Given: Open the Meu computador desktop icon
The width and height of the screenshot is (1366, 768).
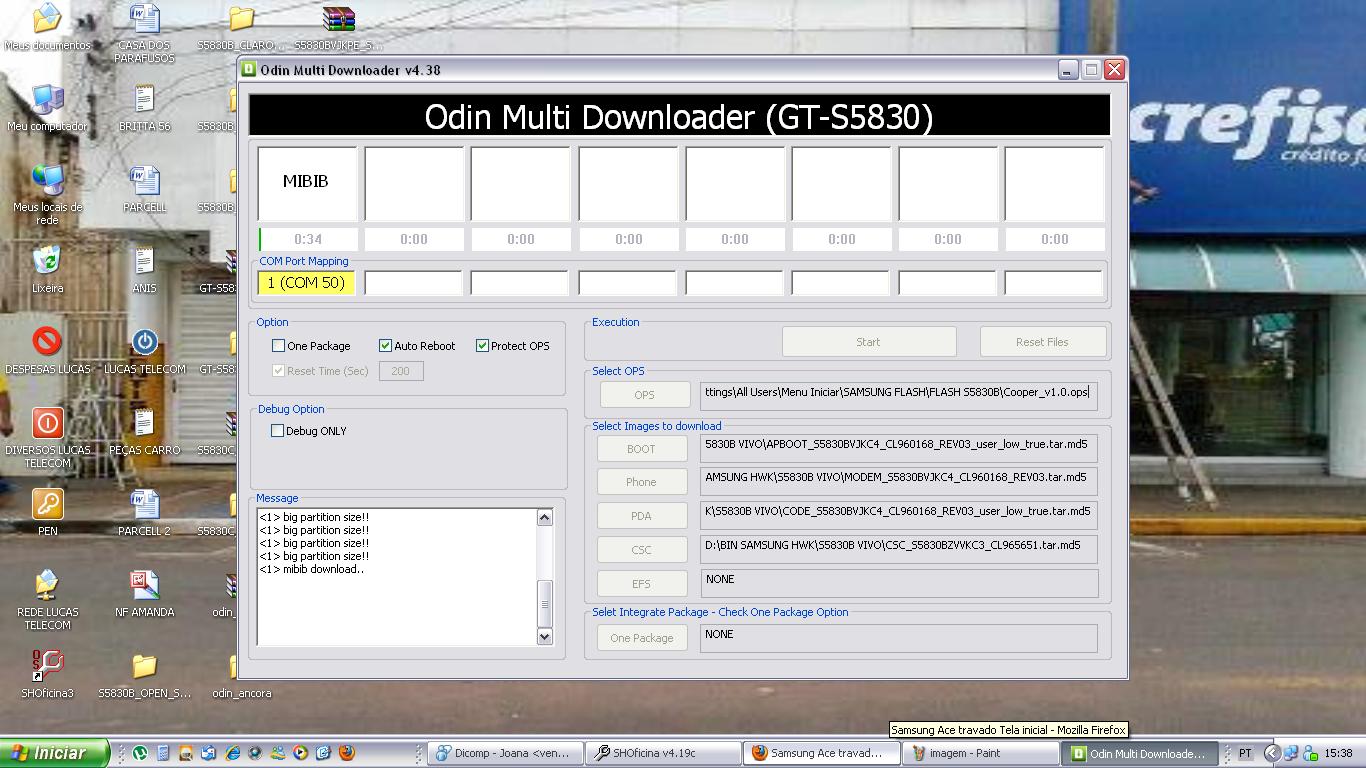Looking at the screenshot, I should coord(47,108).
